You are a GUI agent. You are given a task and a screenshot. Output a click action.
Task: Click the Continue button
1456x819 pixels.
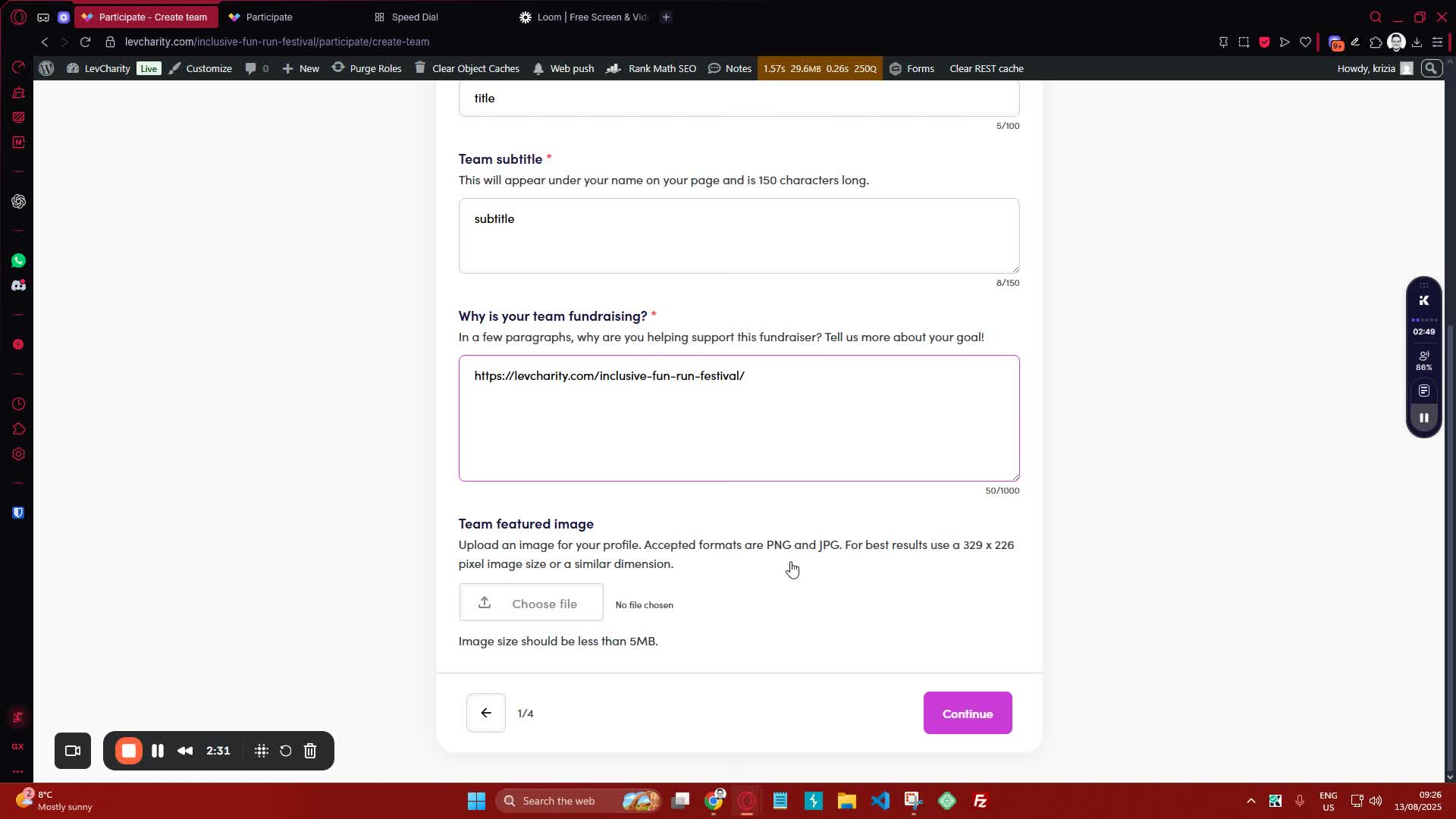(x=967, y=713)
